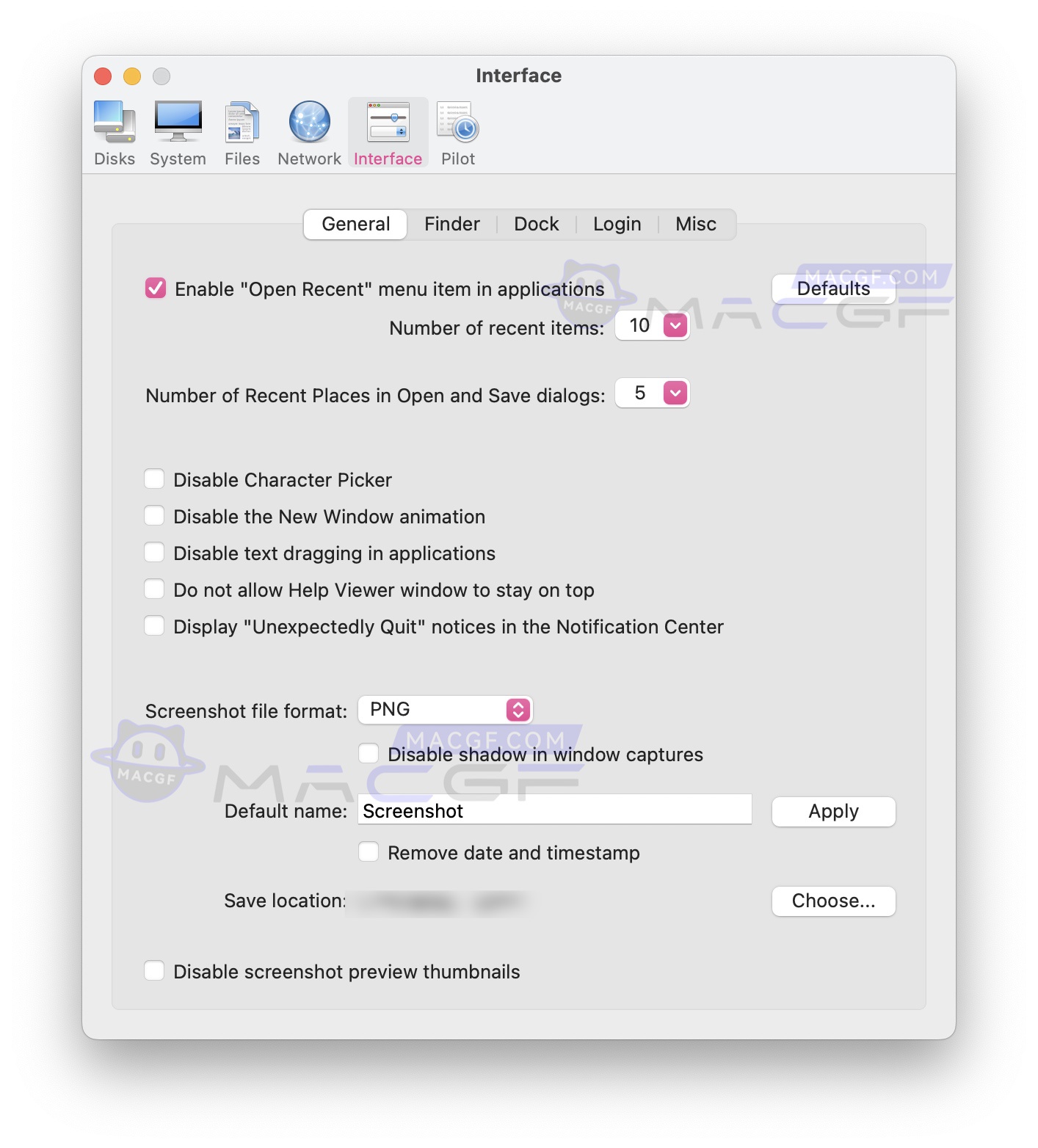Open the Dock settings tab

click(x=536, y=224)
